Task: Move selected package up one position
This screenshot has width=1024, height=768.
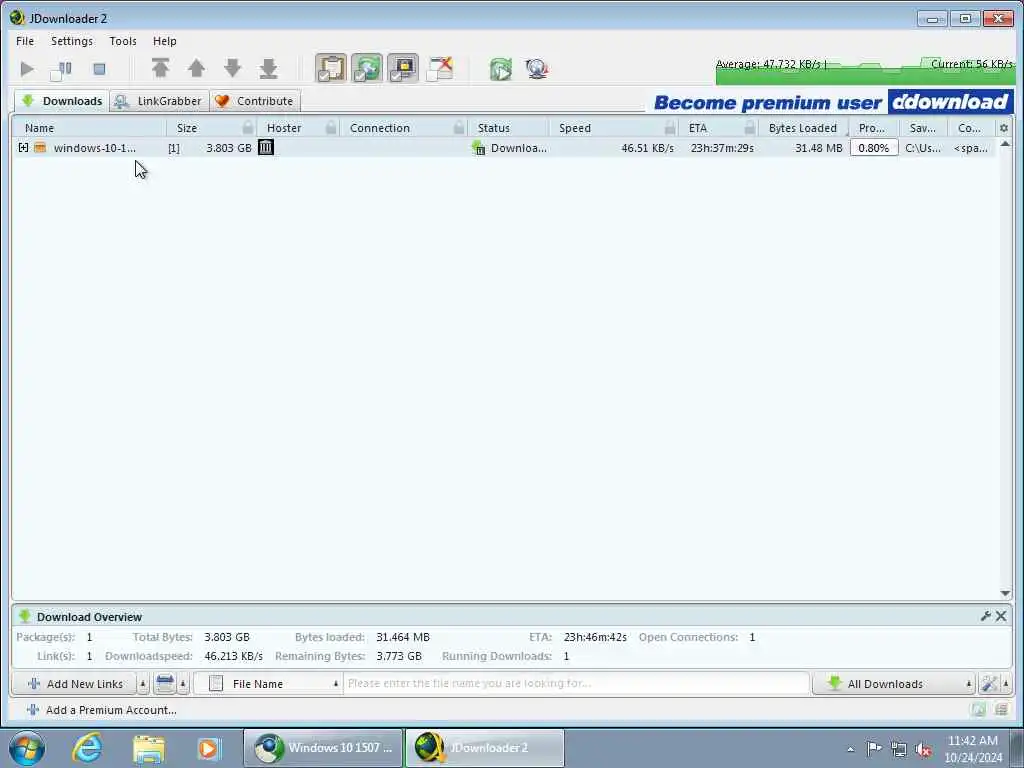Action: 196,68
